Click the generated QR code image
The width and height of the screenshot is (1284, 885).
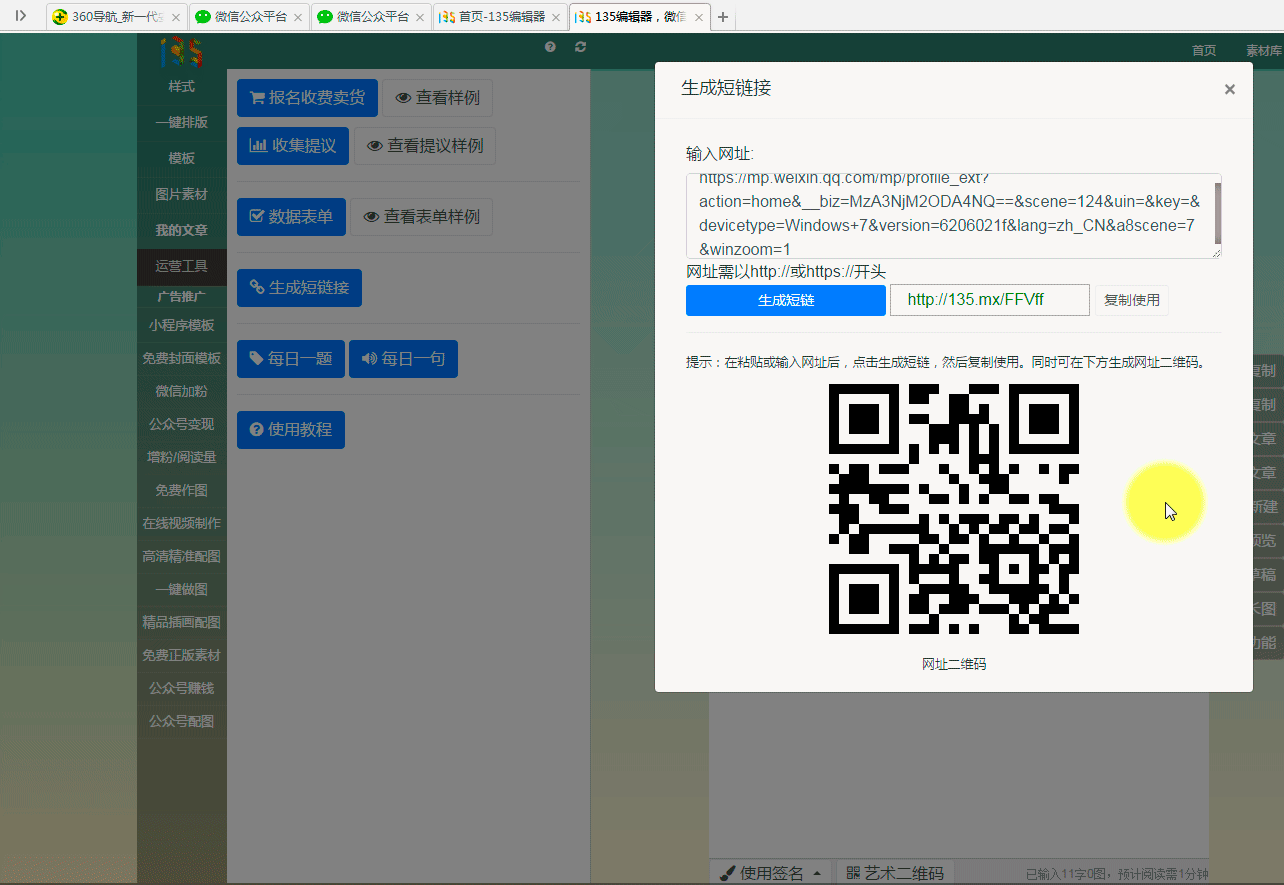pos(953,508)
